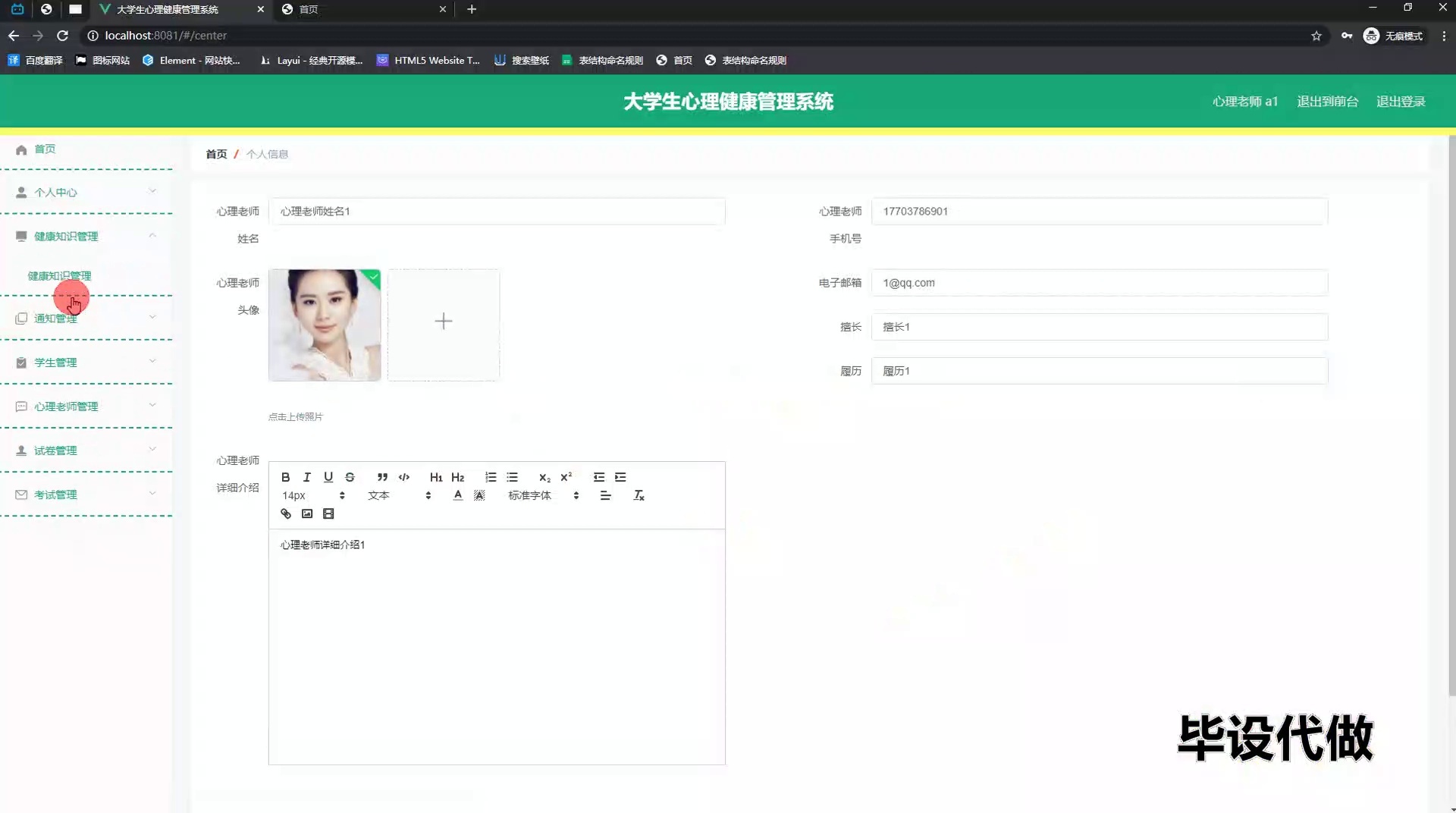1456x813 pixels.
Task: Increase indent in the editor
Action: click(620, 477)
